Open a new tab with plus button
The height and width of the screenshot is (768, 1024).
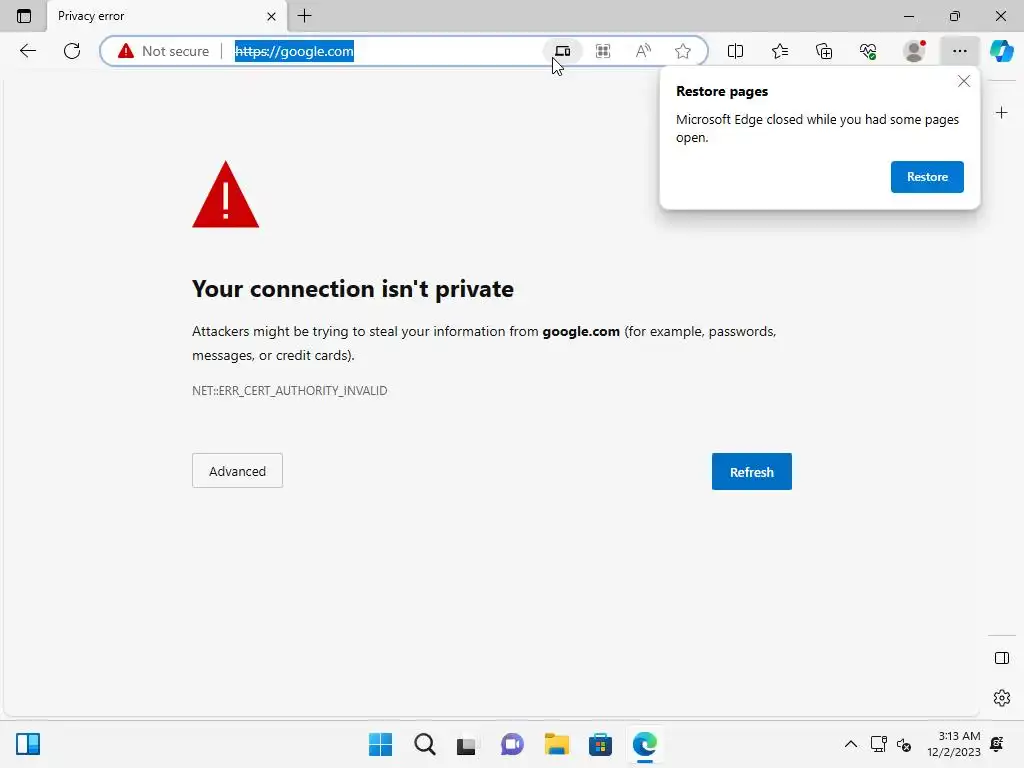(x=304, y=16)
